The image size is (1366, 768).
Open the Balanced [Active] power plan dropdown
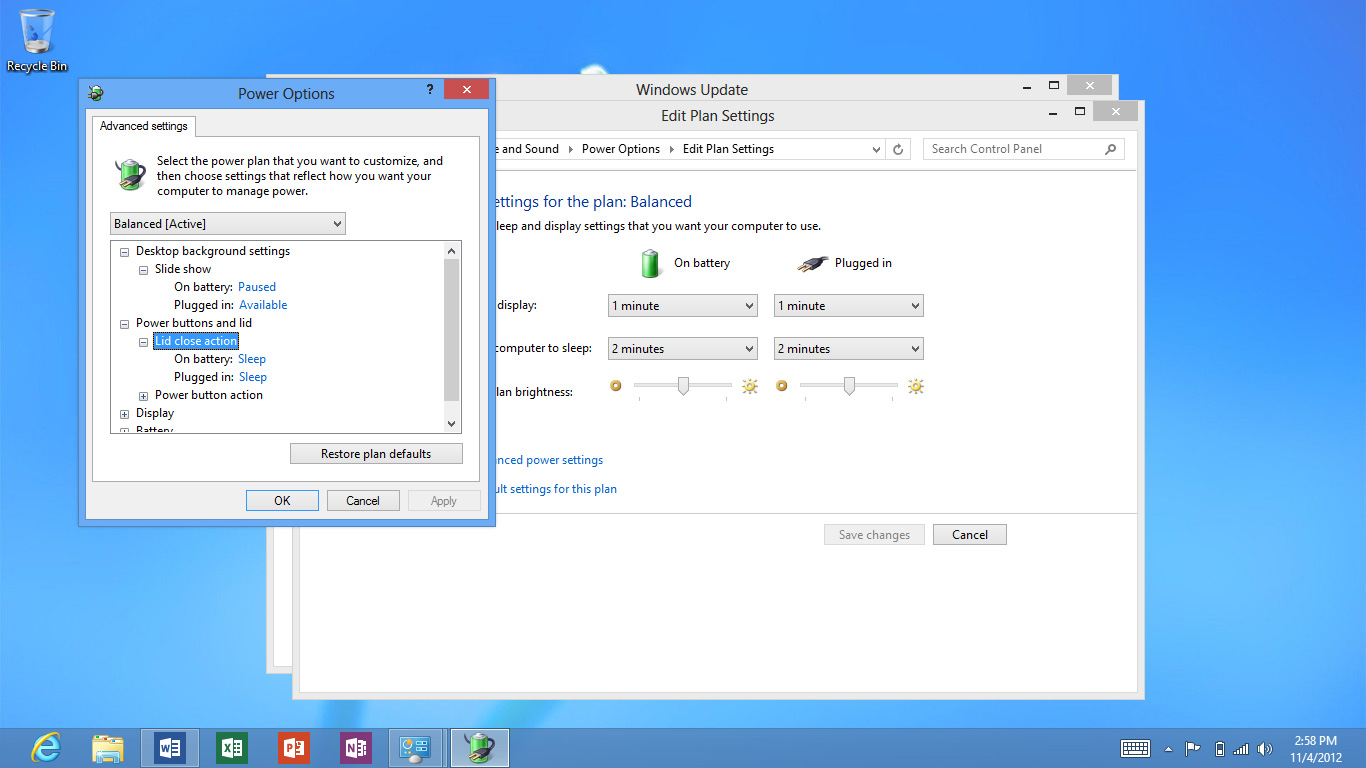(x=227, y=224)
